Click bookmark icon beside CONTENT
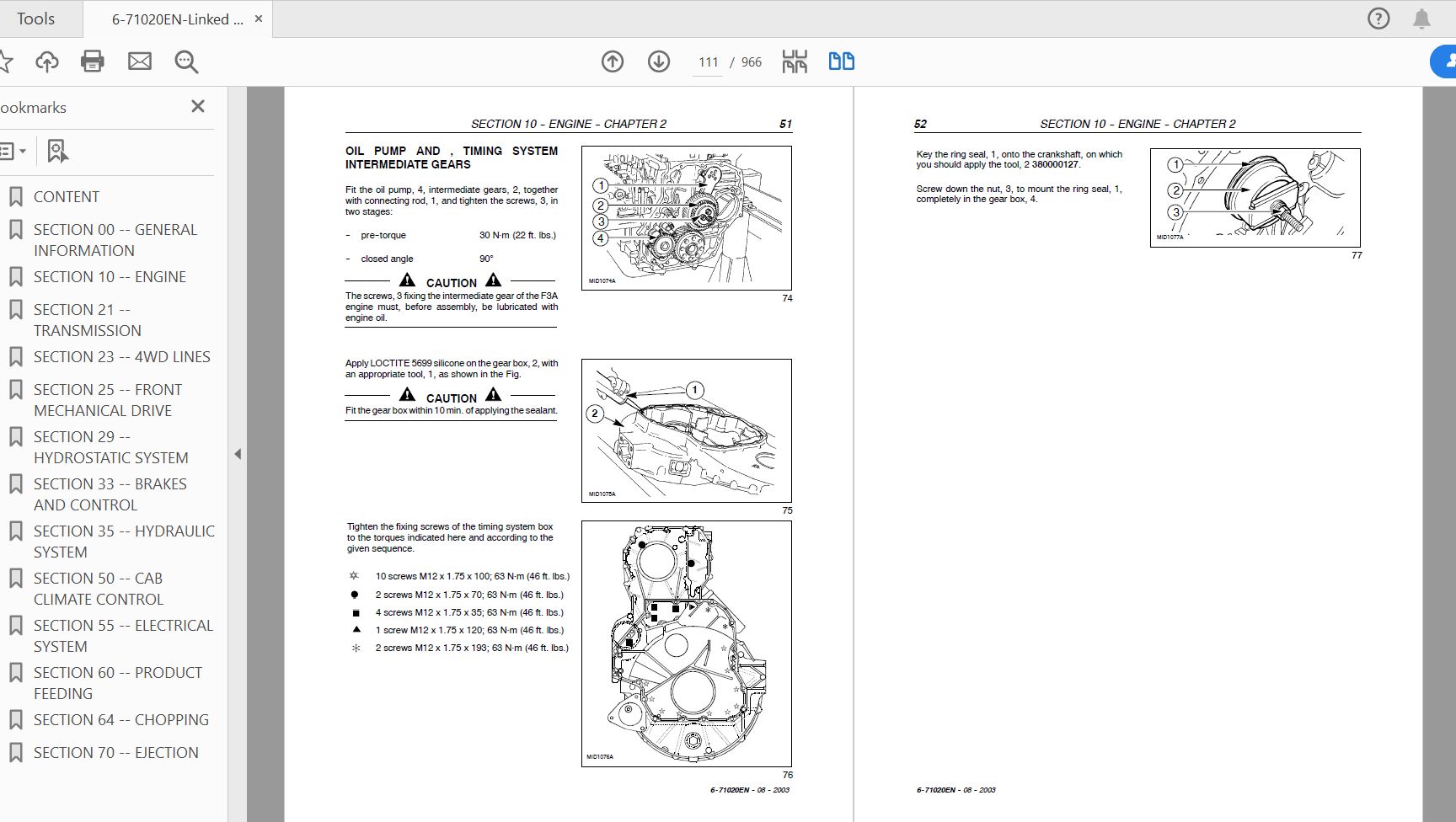This screenshot has height=822, width=1456. point(15,197)
